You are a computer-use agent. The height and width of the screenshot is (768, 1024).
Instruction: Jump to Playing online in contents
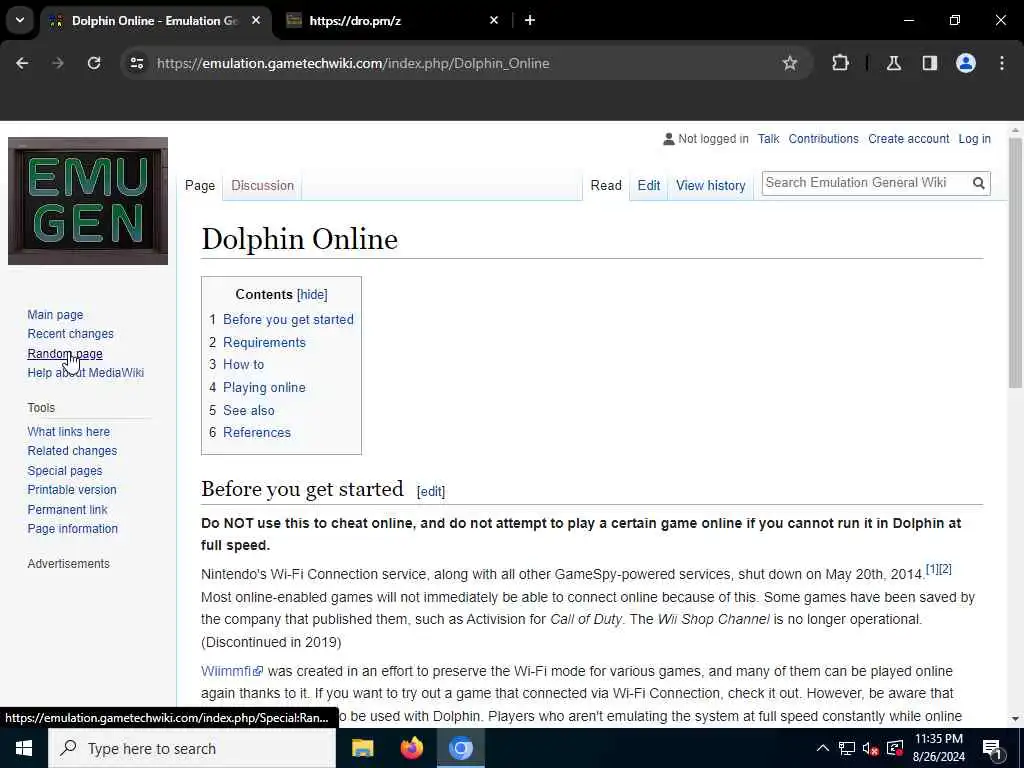point(264,387)
